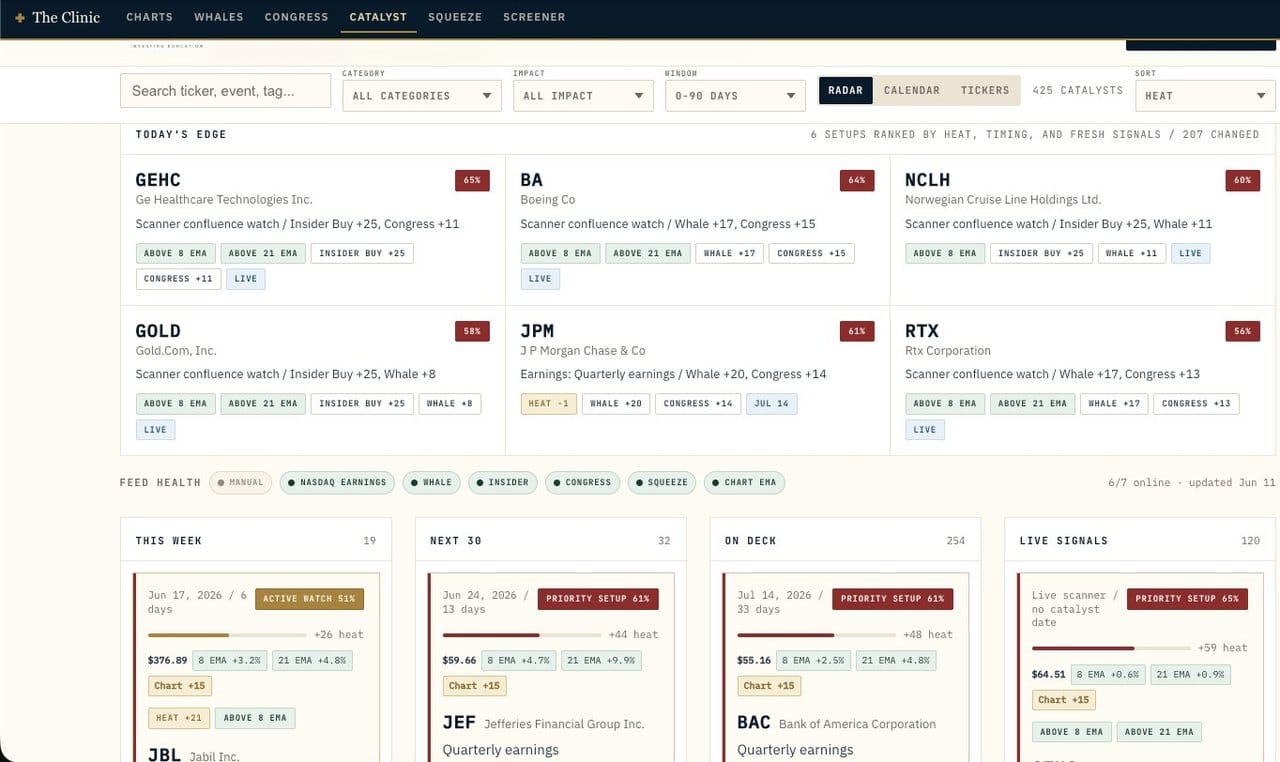Screen dimensions: 1280x762
Task: Open the 0-90 Days window dropdown
Action: [x=735, y=96]
